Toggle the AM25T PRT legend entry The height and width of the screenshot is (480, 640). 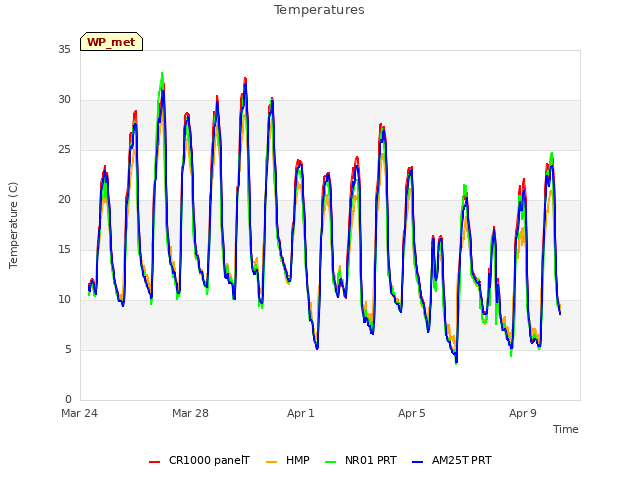click(x=452, y=460)
